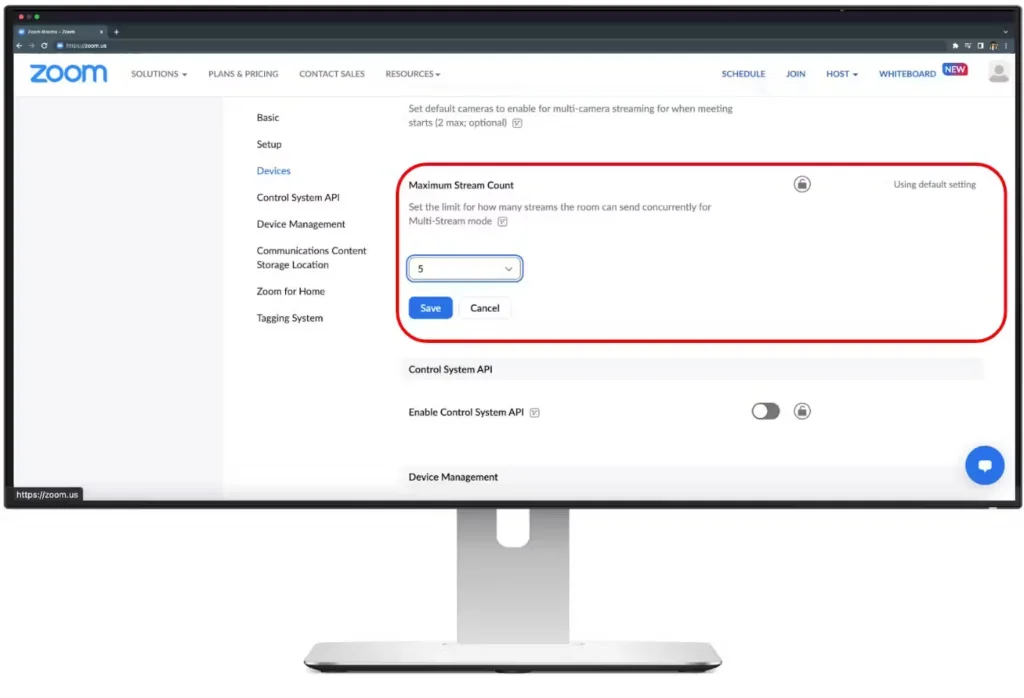Click the lock icon beside Enable Control System API
Viewport: 1024px width, 698px height.
(x=802, y=411)
